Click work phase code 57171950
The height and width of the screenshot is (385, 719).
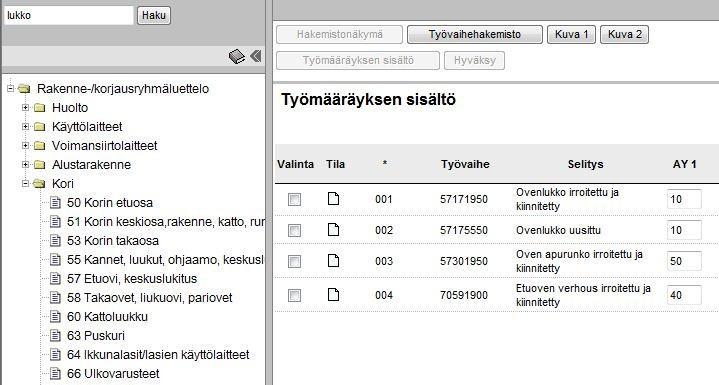click(464, 199)
